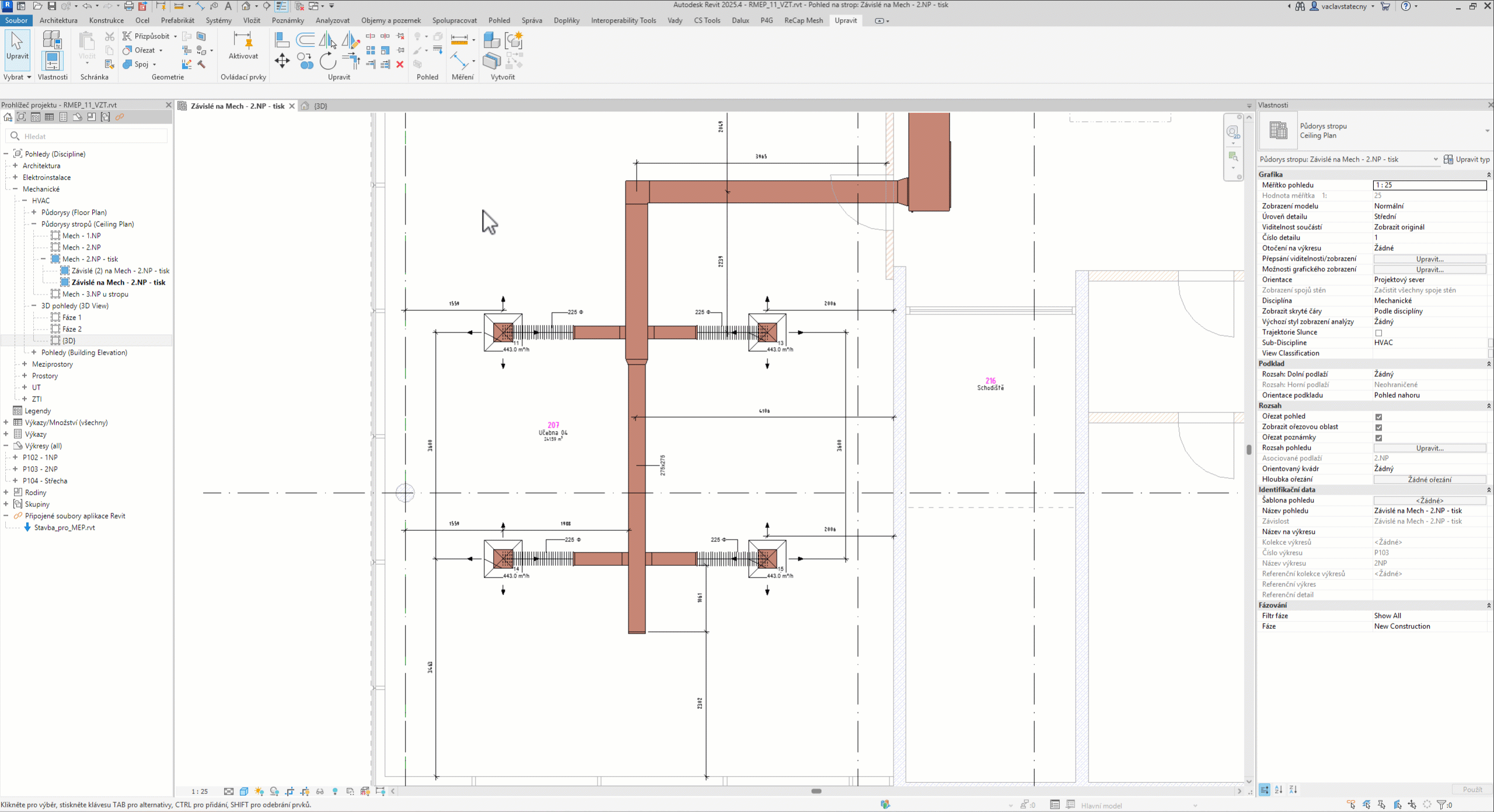Viewport: 1494px width, 812px height.
Task: Expand the Architektura tree node
Action: [16, 166]
